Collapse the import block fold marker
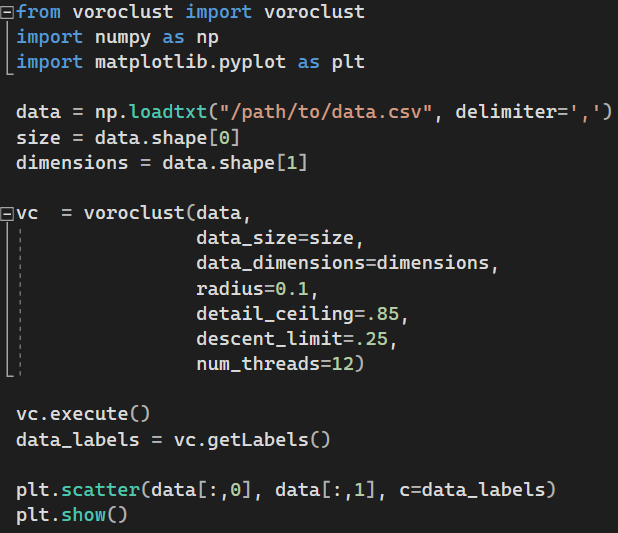Viewport: 618px width, 533px height. point(8,13)
